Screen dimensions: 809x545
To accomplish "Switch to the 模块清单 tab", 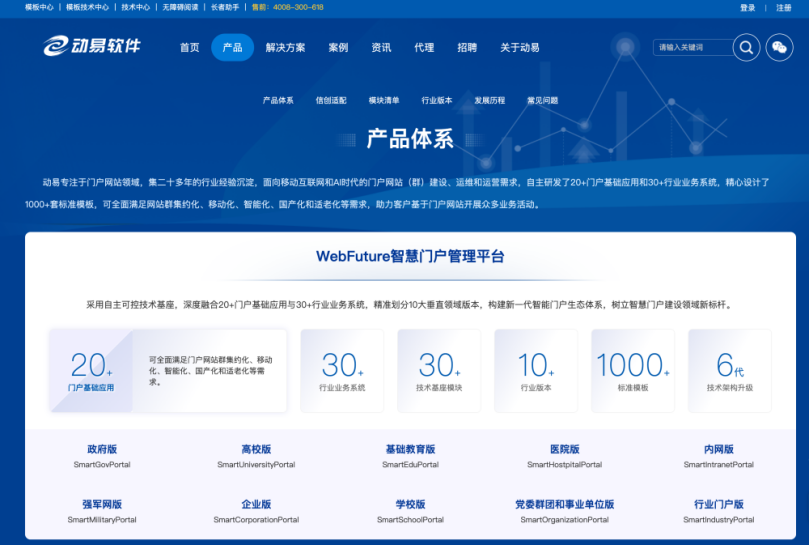I will 384,100.
